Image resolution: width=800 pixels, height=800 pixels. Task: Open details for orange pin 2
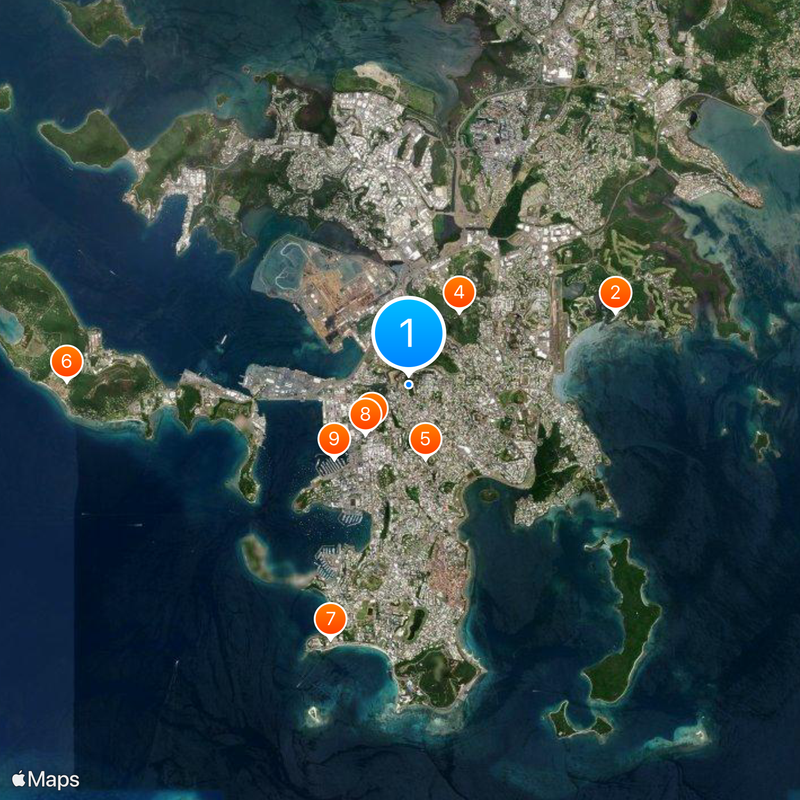(x=616, y=293)
